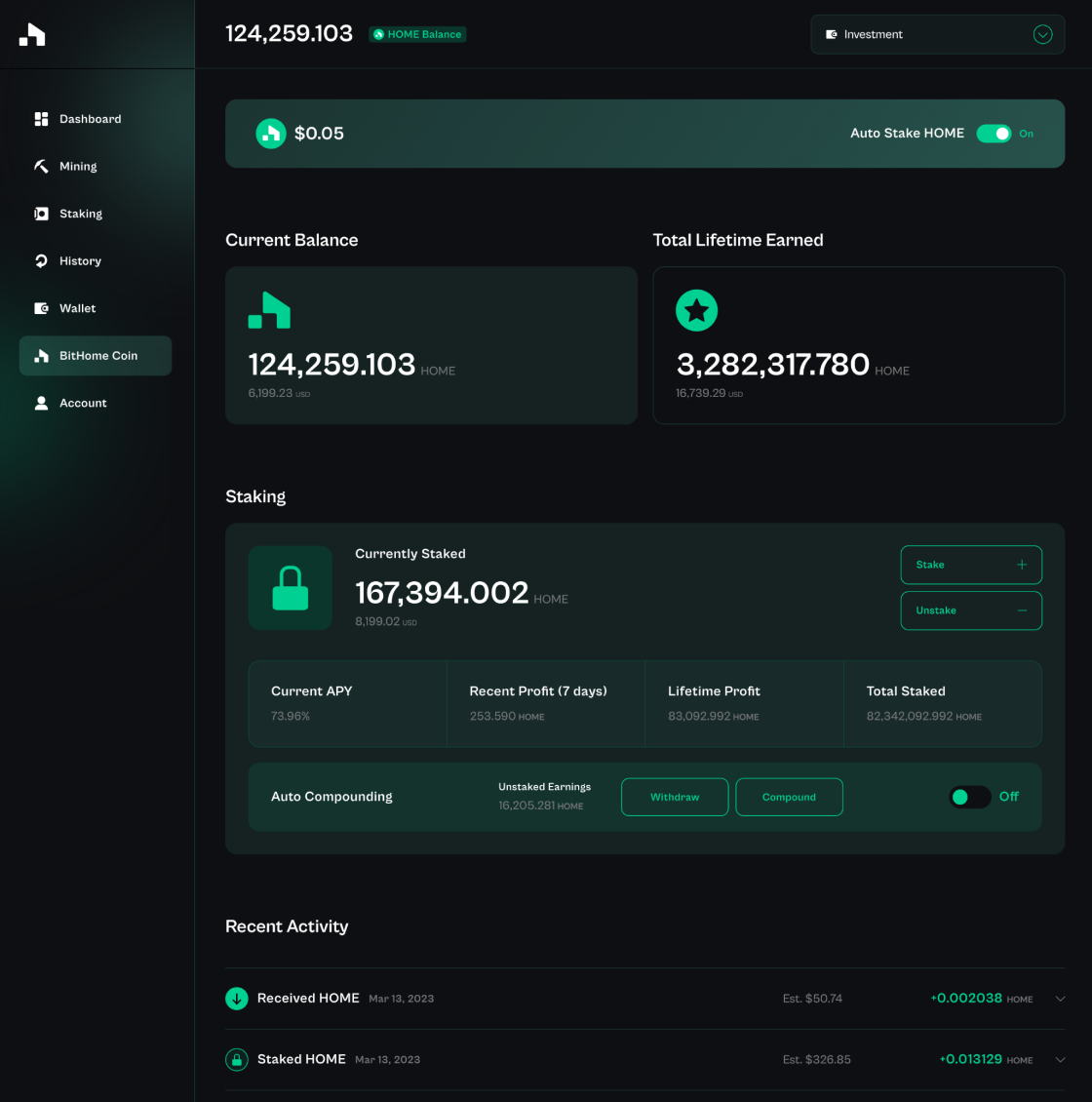The height and width of the screenshot is (1102, 1092).
Task: Open the BitHome Coin menu item
Action: tap(96, 356)
